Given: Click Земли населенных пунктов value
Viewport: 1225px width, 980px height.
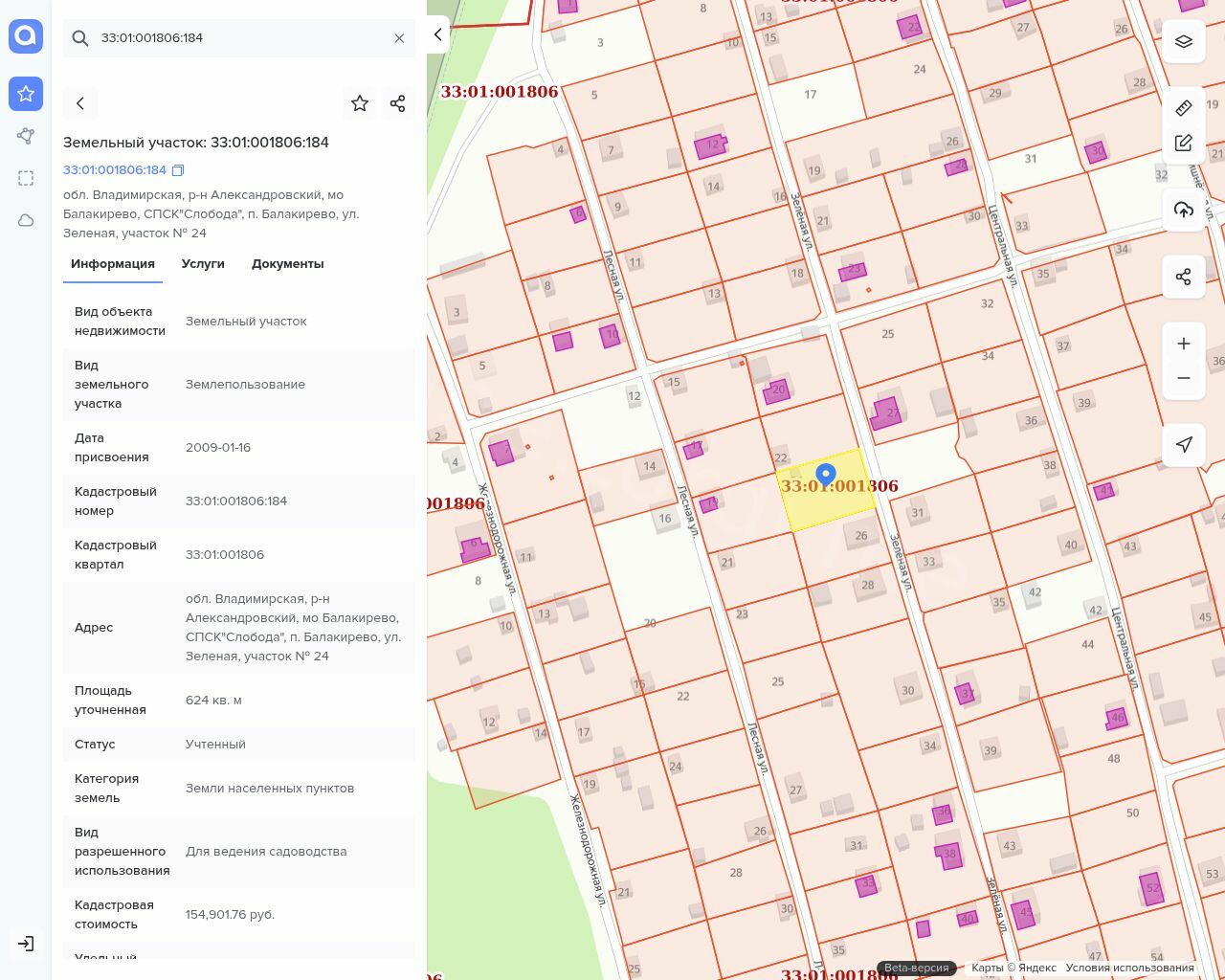Looking at the screenshot, I should (270, 789).
